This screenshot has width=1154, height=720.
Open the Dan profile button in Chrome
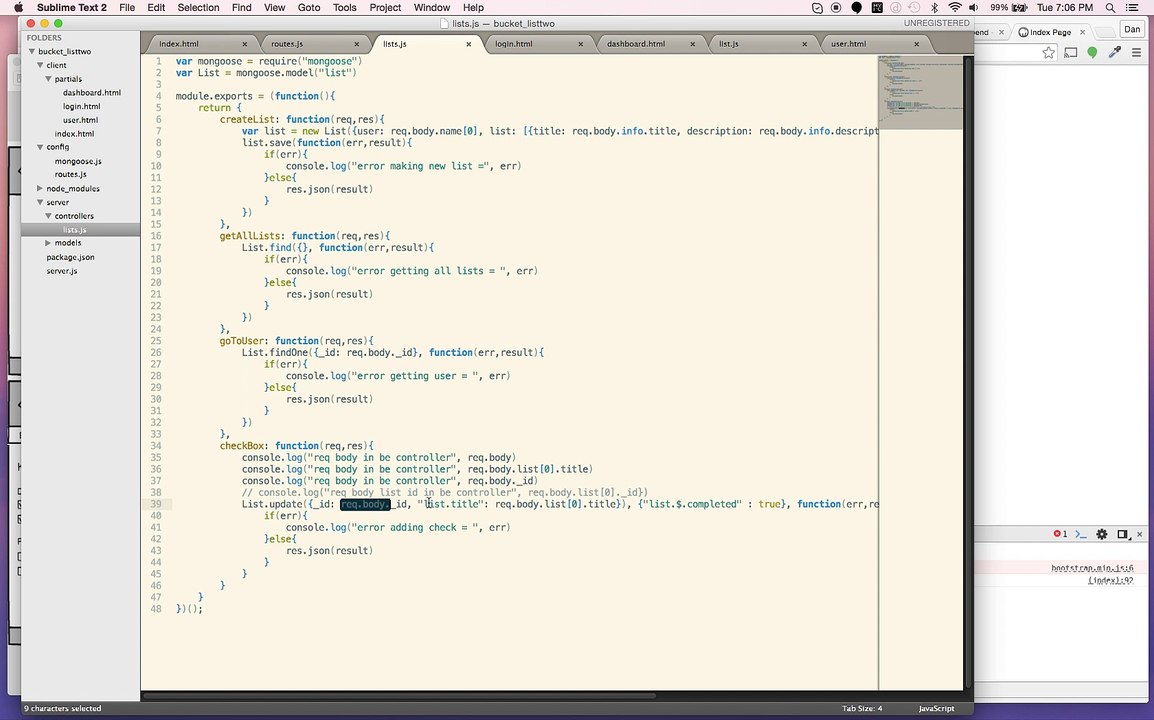tap(1132, 29)
